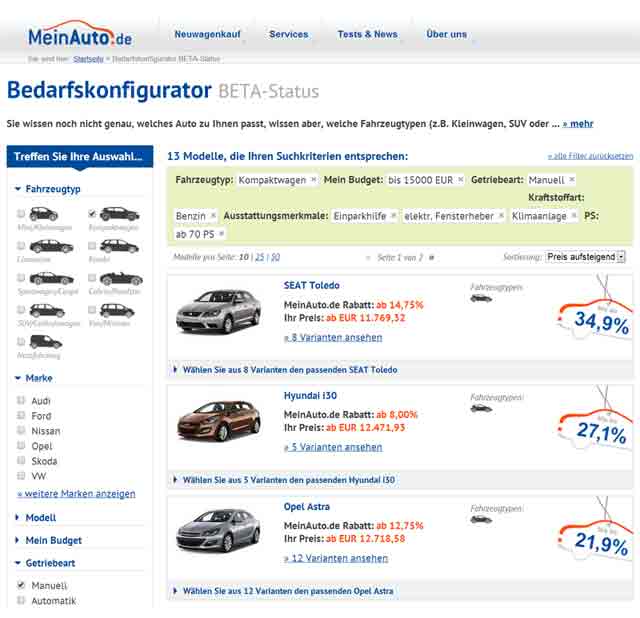Select the SUV/Geländewagen car silhouette icon

[x=47, y=311]
